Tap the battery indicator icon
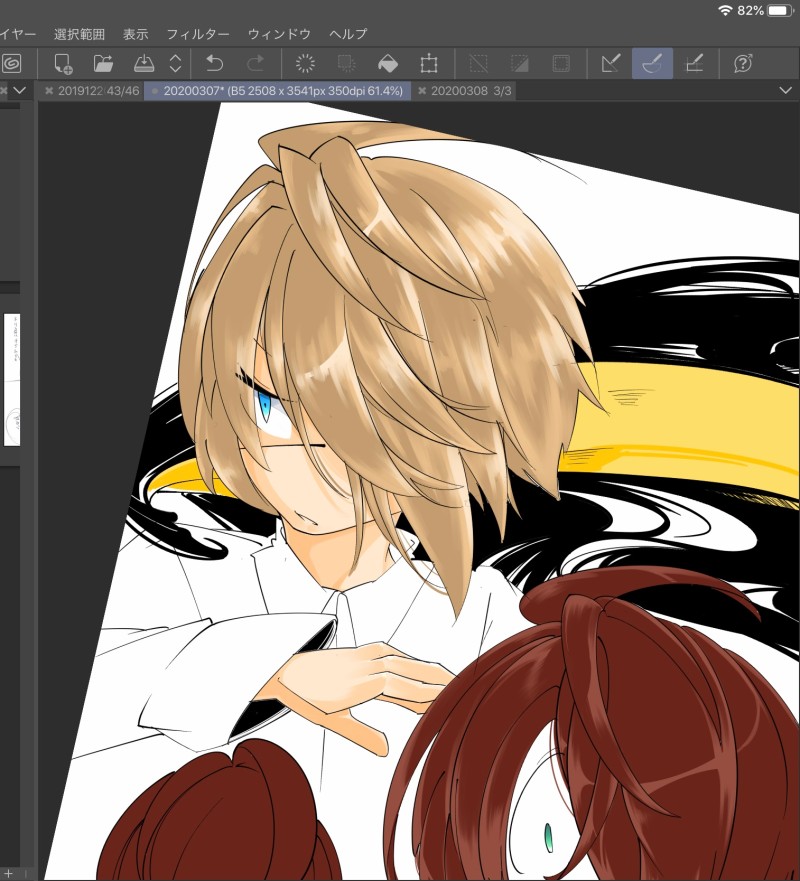 (x=780, y=10)
